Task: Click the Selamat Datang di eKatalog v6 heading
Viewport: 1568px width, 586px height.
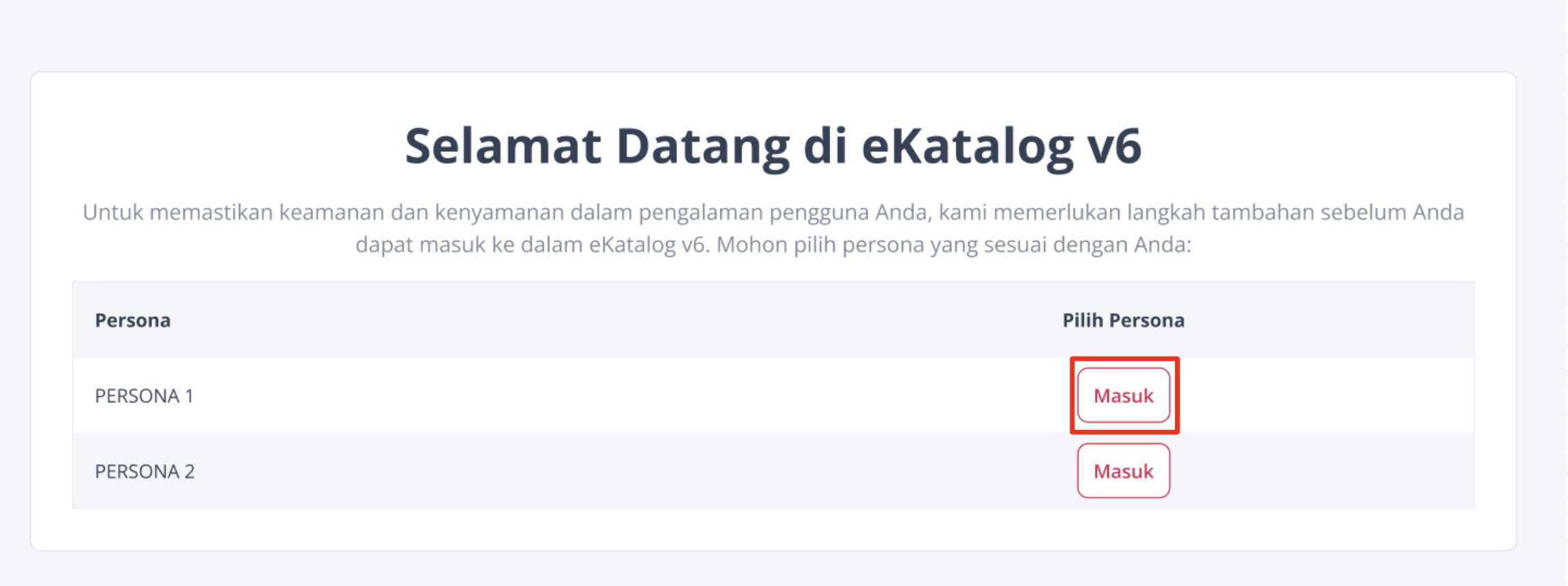Action: coord(773,146)
